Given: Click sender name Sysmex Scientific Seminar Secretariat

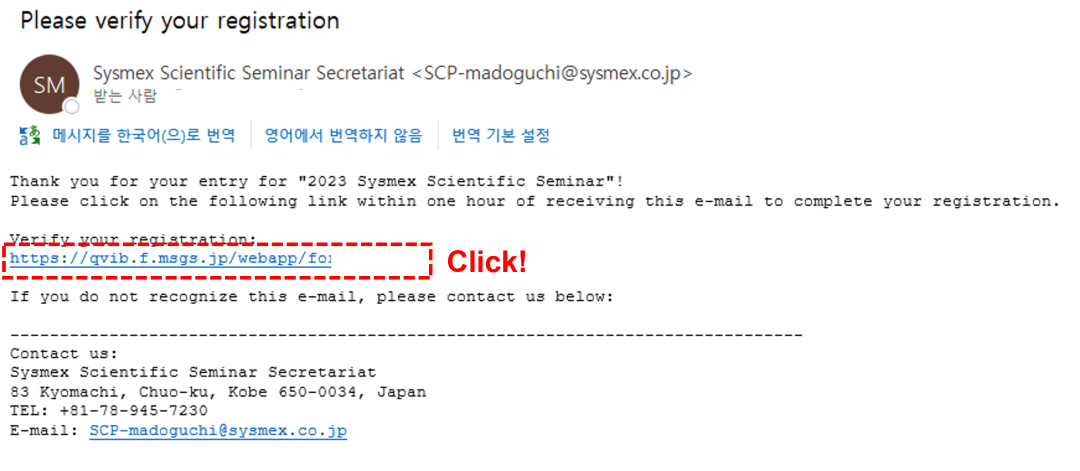Looking at the screenshot, I should (249, 74).
